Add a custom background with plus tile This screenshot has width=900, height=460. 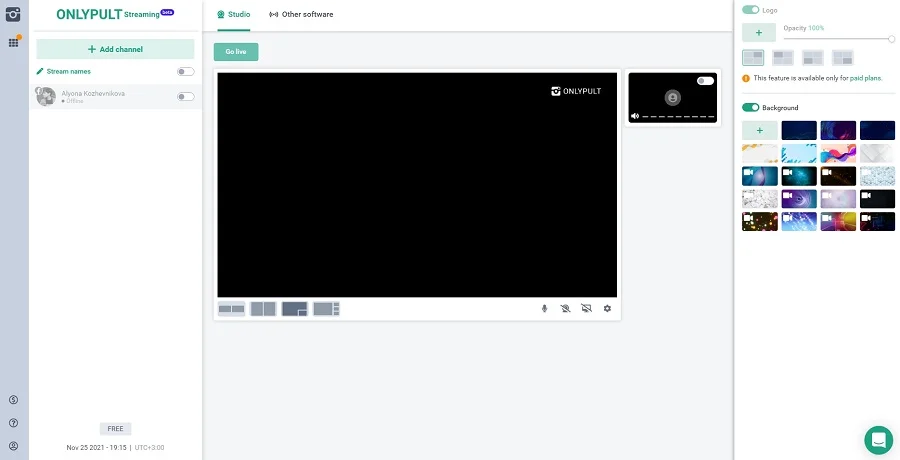(x=759, y=130)
